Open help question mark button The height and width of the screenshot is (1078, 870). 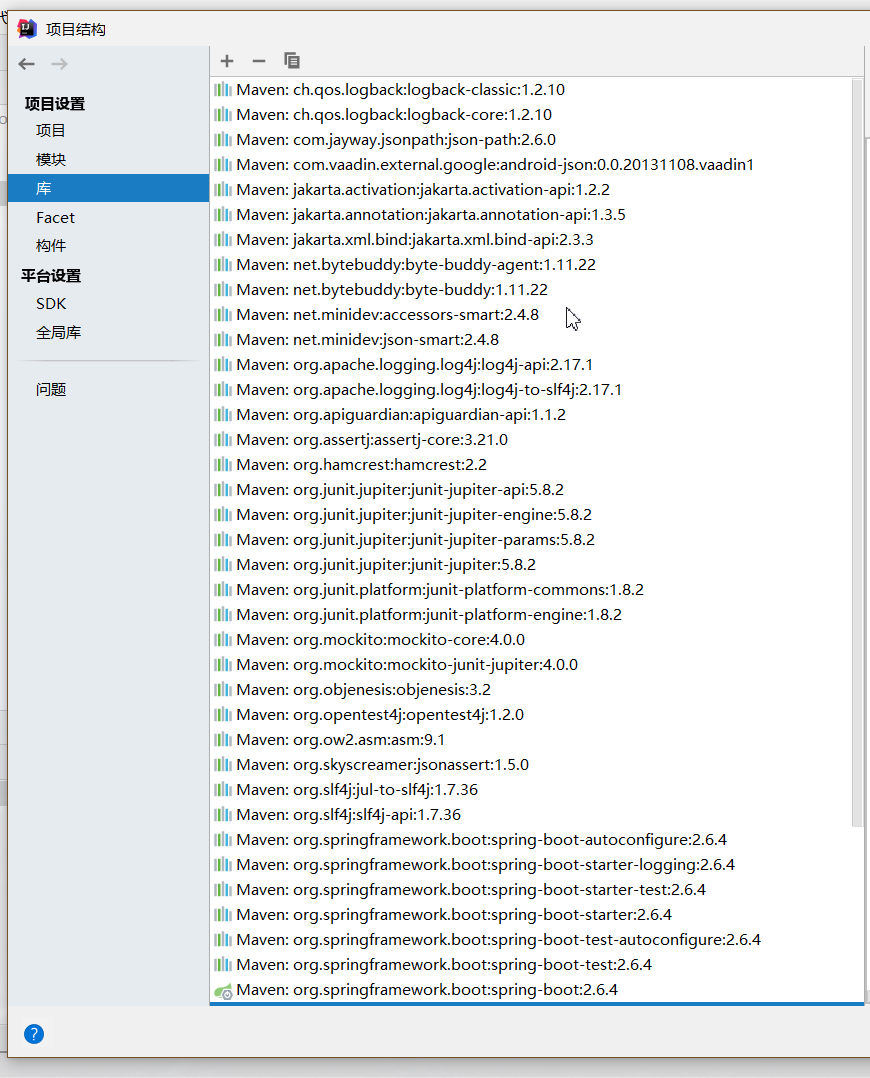pos(34,1034)
